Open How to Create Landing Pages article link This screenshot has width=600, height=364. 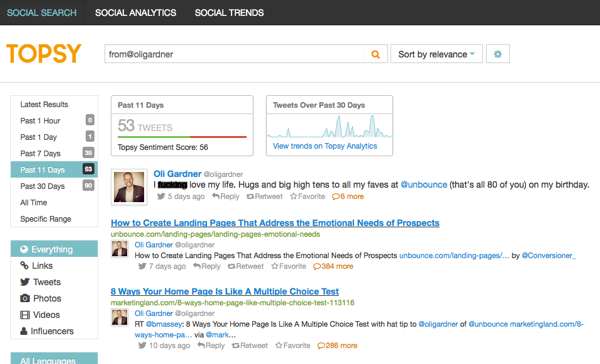point(275,223)
